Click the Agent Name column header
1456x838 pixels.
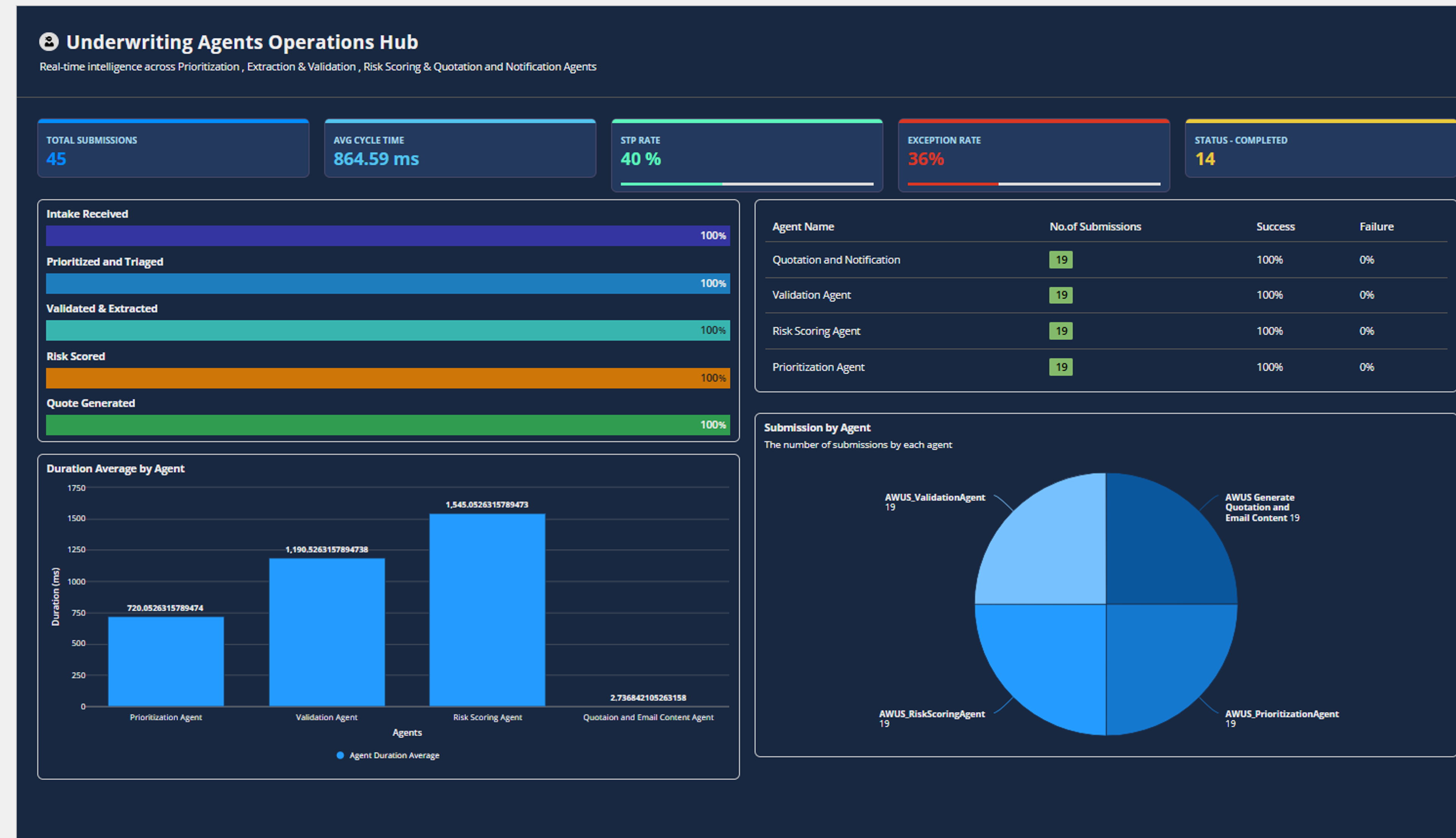(x=803, y=227)
